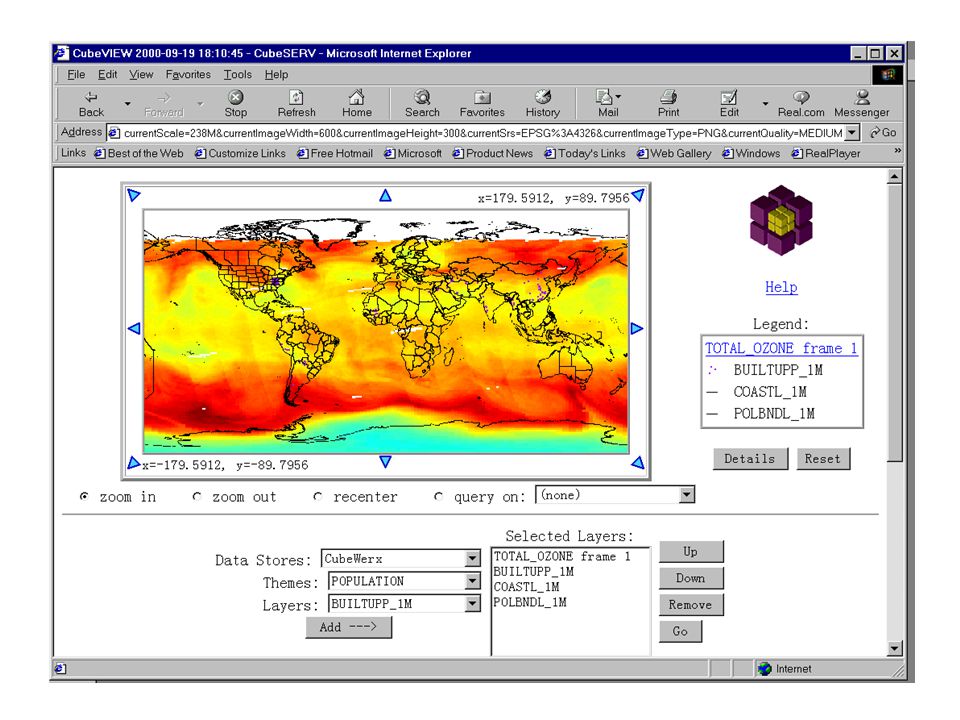This screenshot has height=720, width=960.
Task: Pan map south with bottom arrow
Action: pyautogui.click(x=385, y=461)
